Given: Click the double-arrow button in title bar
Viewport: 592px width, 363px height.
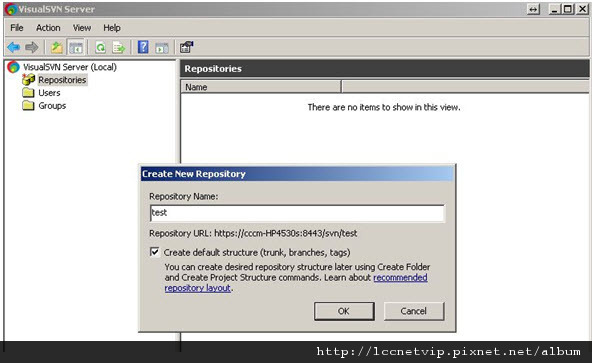Looking at the screenshot, I should pos(533,9).
